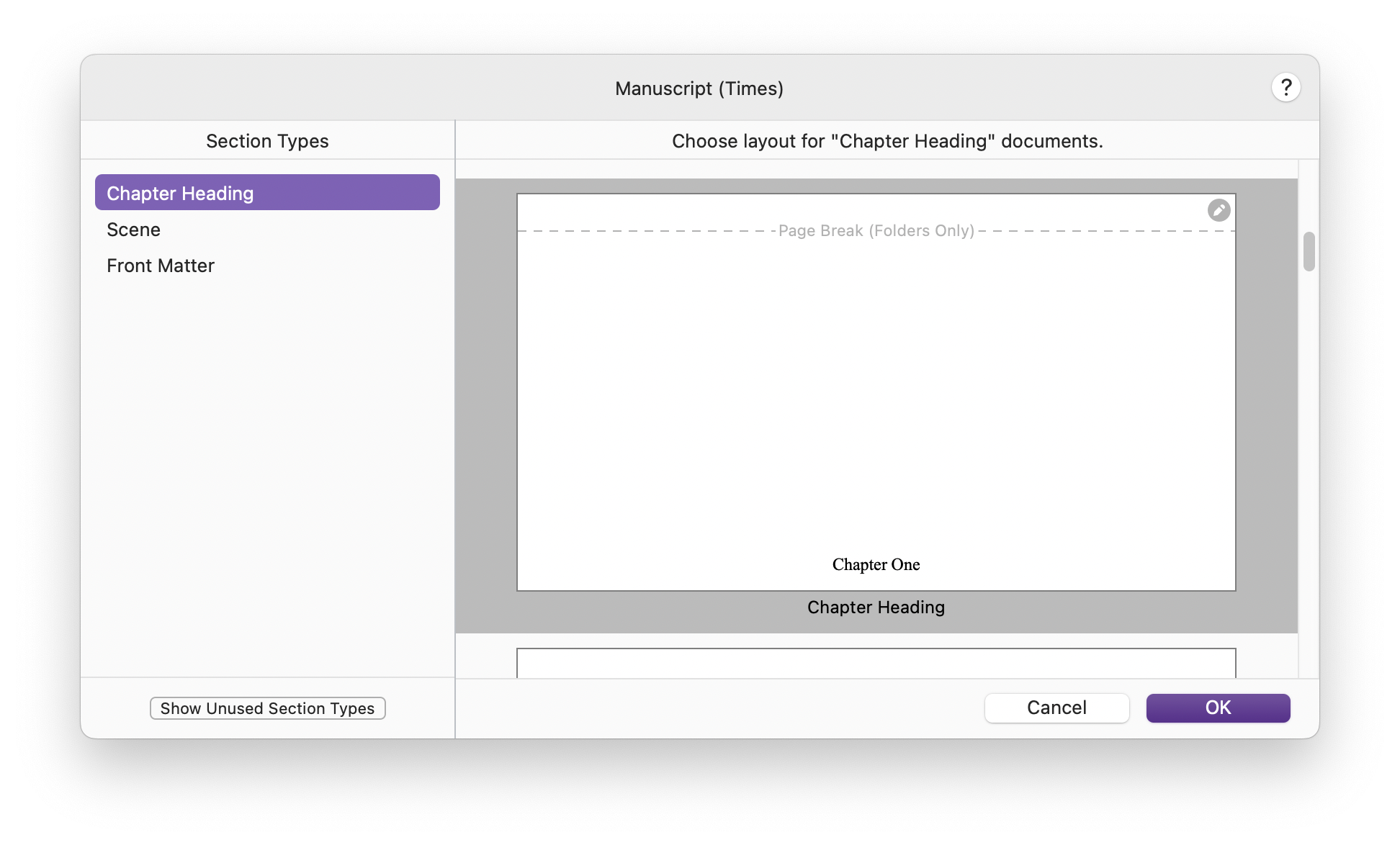Click the Chapter One sample title text

pyautogui.click(x=876, y=565)
